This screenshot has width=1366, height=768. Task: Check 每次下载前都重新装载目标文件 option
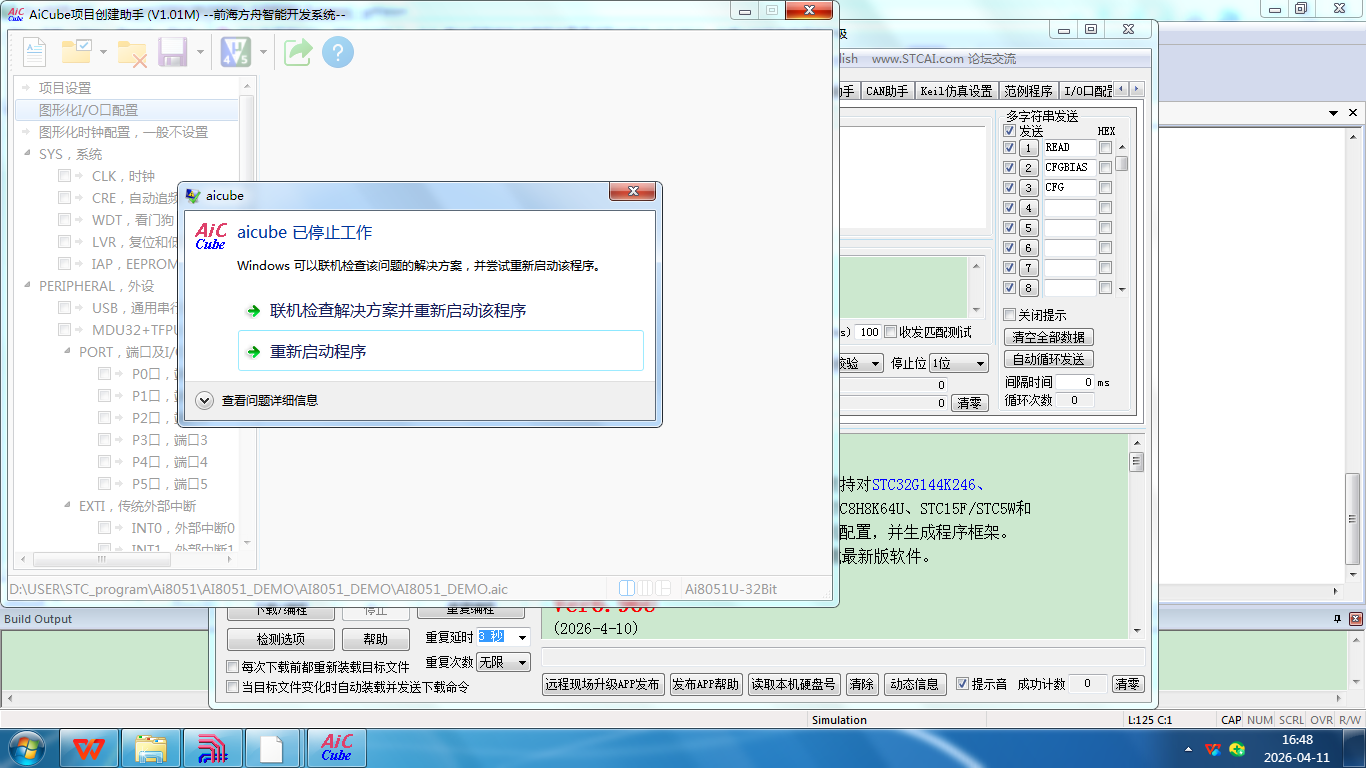233,667
